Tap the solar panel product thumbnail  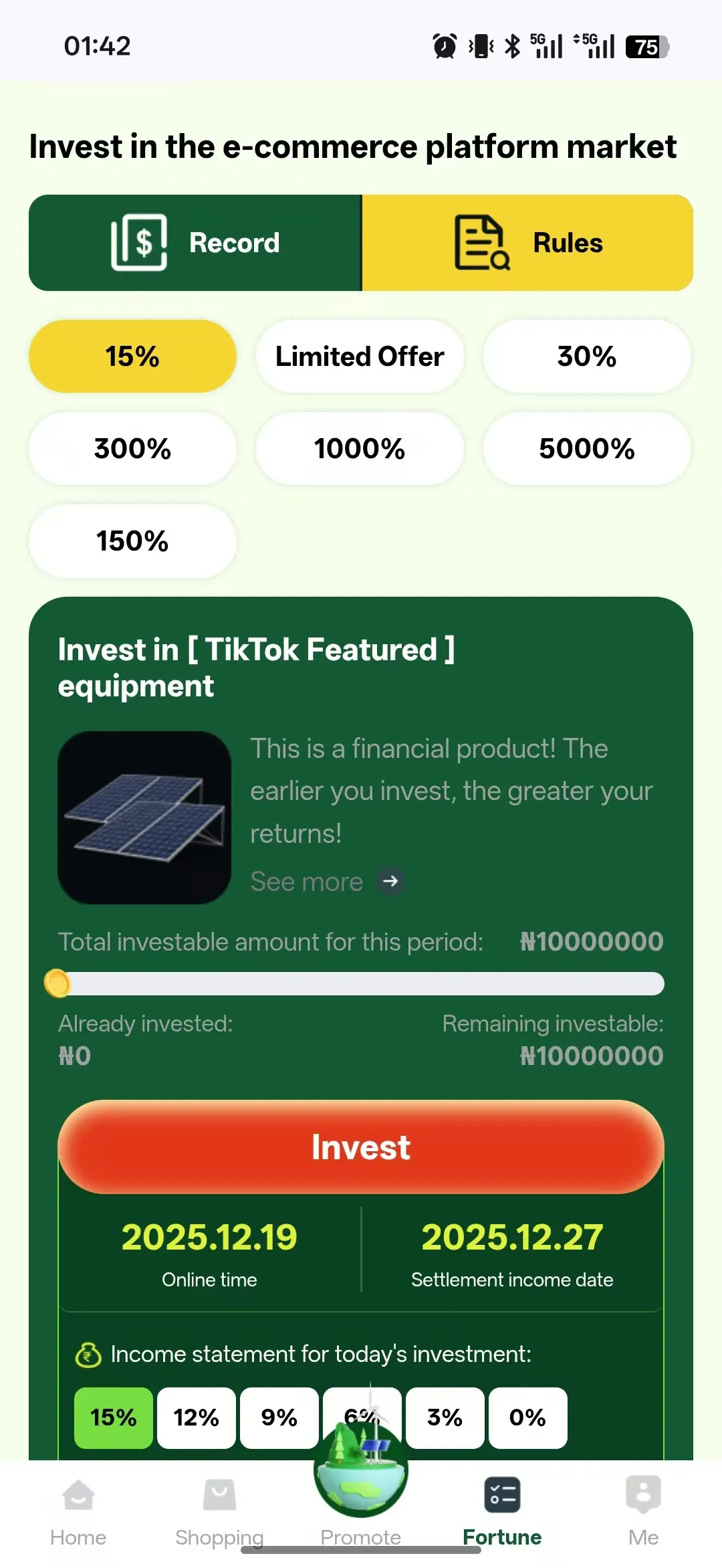[144, 817]
